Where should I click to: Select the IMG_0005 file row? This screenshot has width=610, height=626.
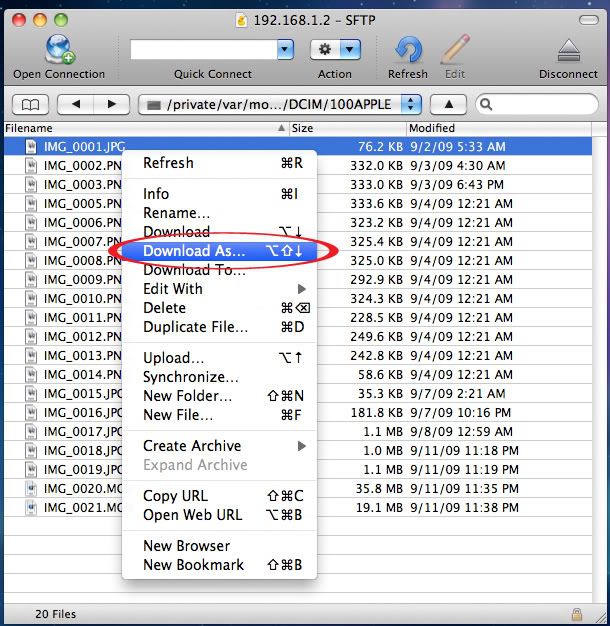[x=298, y=204]
